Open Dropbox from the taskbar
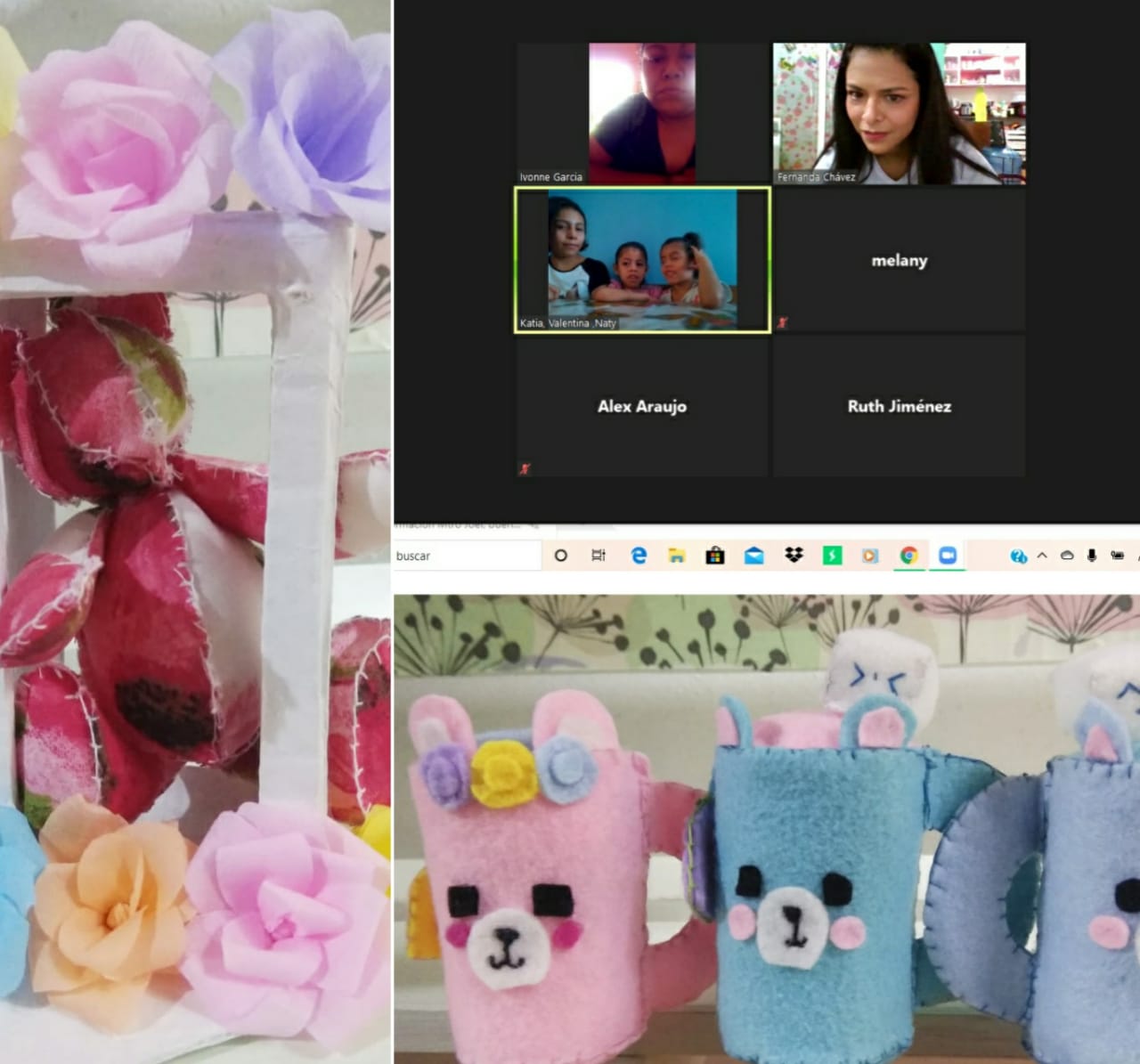This screenshot has width=1140, height=1064. point(794,556)
